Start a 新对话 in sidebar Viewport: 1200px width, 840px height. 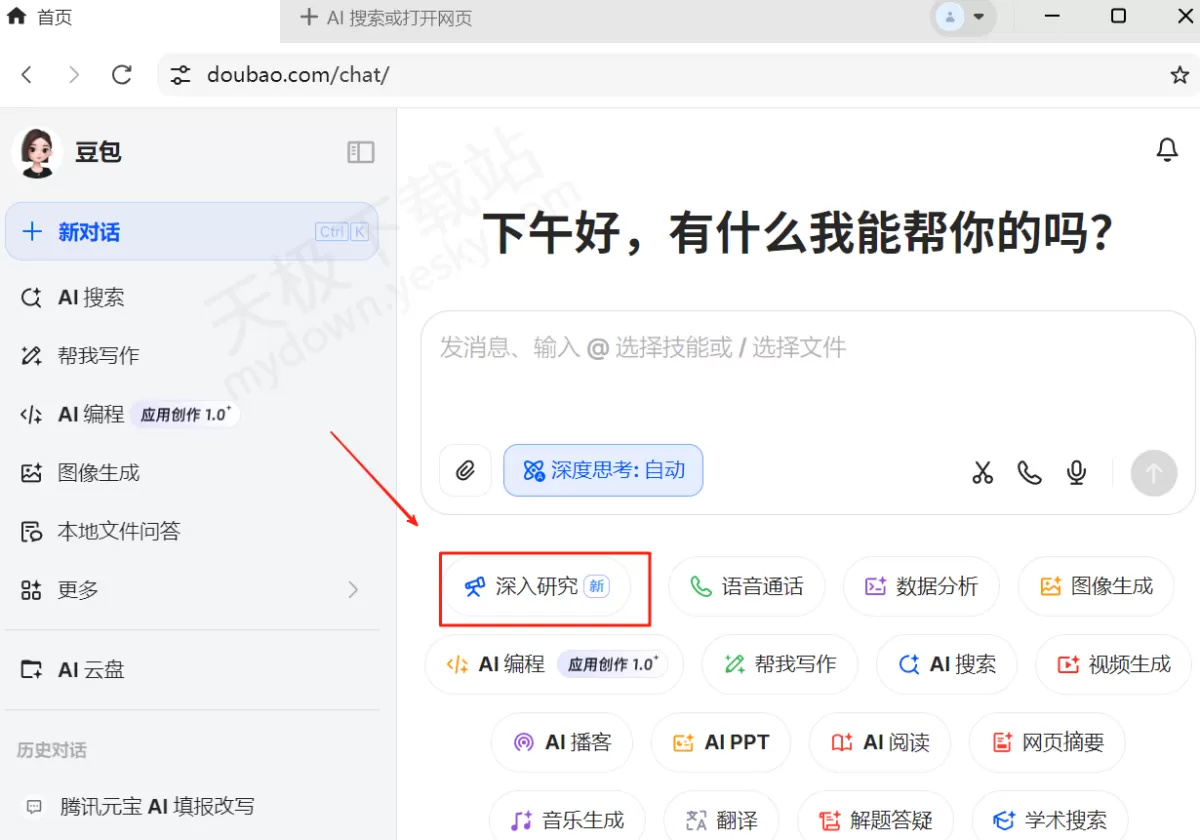click(x=192, y=232)
